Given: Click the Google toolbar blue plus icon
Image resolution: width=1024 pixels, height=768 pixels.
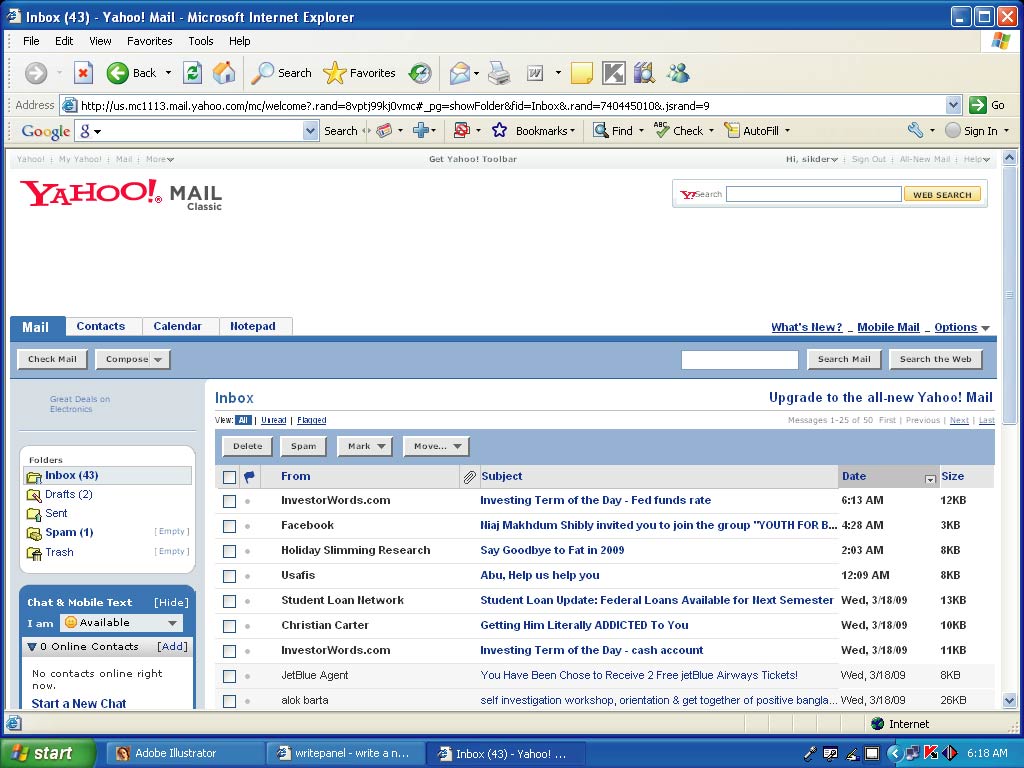Looking at the screenshot, I should (x=421, y=131).
